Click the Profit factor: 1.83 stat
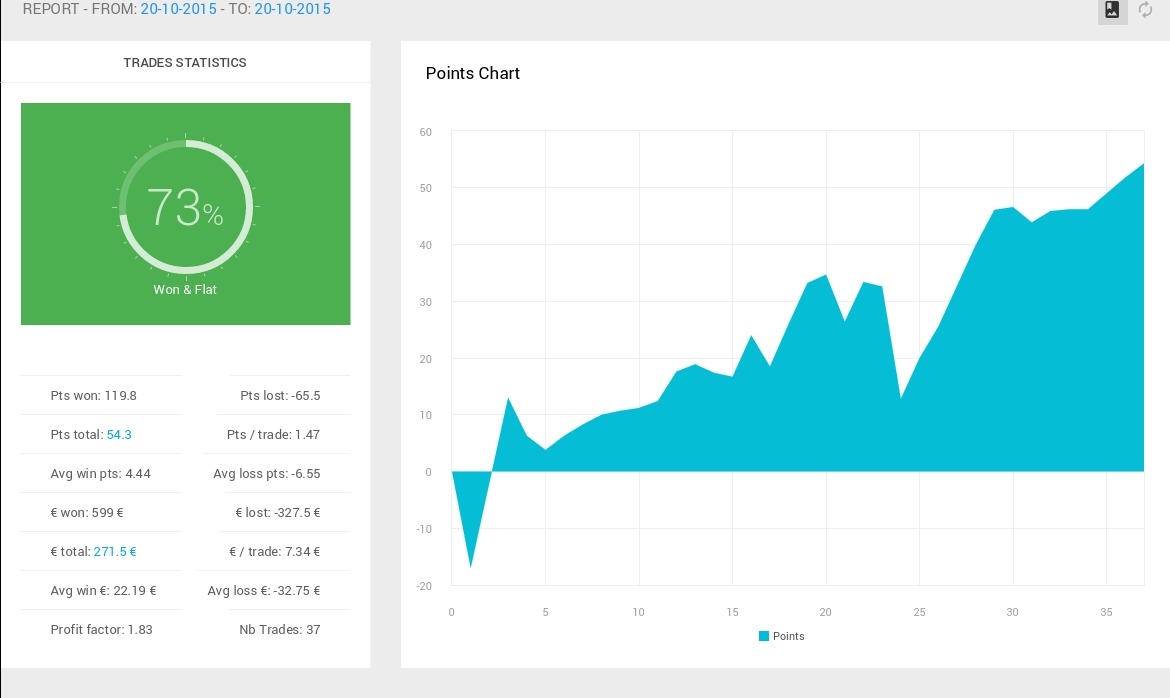This screenshot has height=698, width=1170. tap(101, 630)
